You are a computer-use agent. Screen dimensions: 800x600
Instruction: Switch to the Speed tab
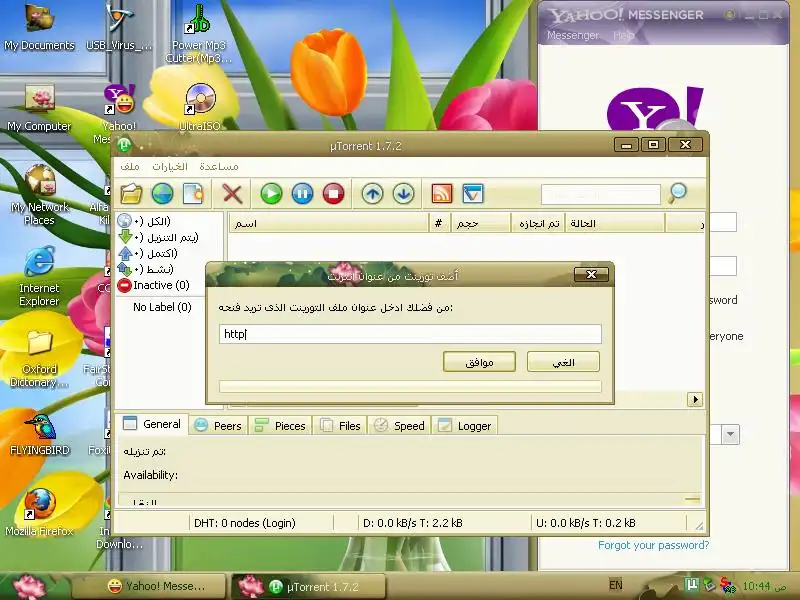pyautogui.click(x=399, y=426)
